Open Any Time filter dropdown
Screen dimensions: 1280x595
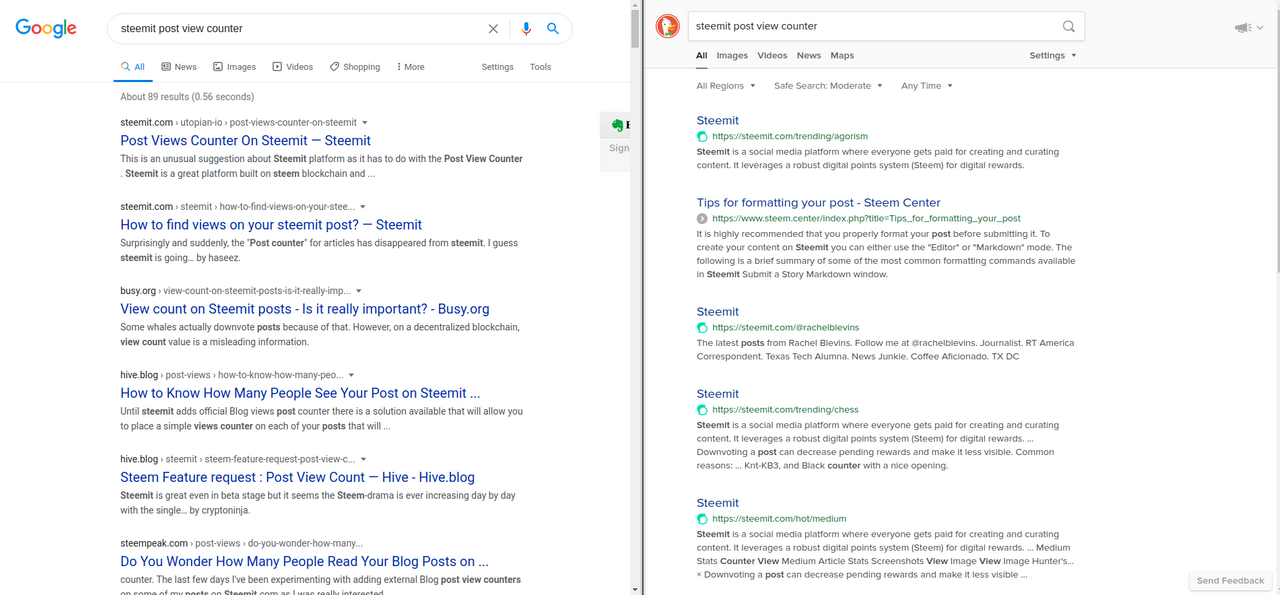click(x=927, y=86)
